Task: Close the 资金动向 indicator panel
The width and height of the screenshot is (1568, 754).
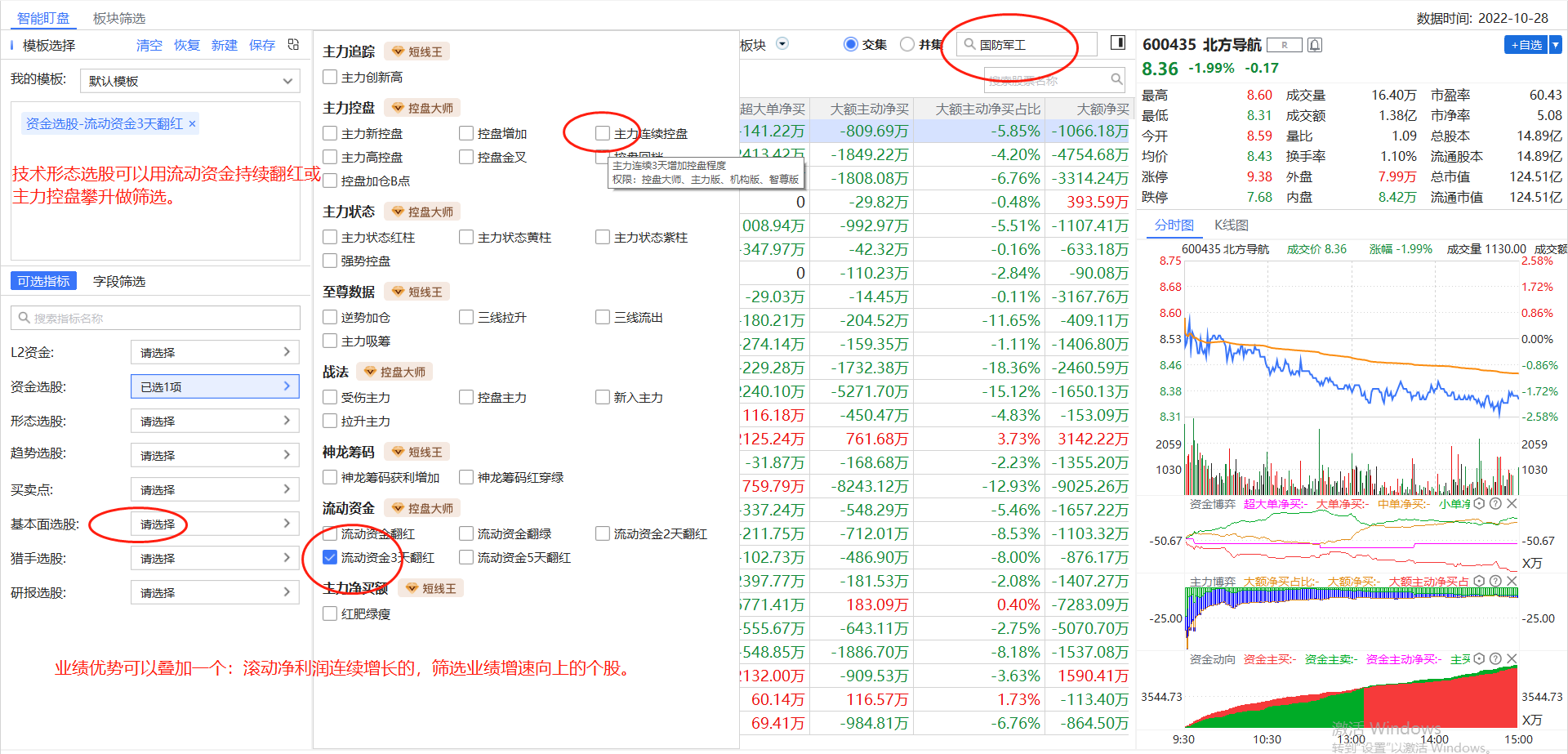Action: (x=1512, y=658)
